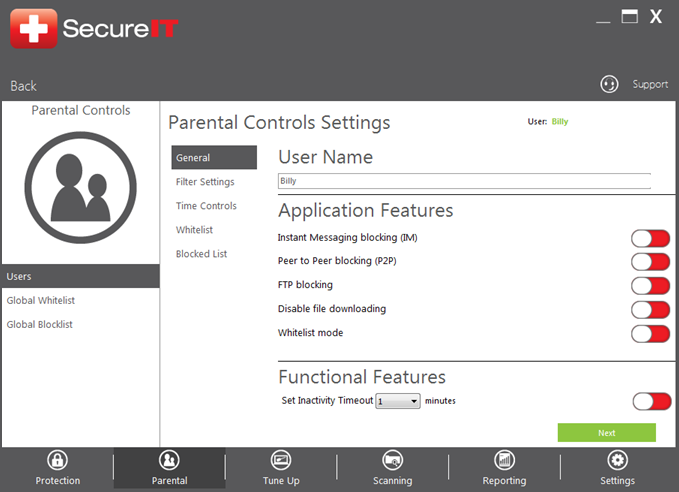Screen dimensions: 679x492
Task: Open the Scanning folder icon
Action: (393, 460)
